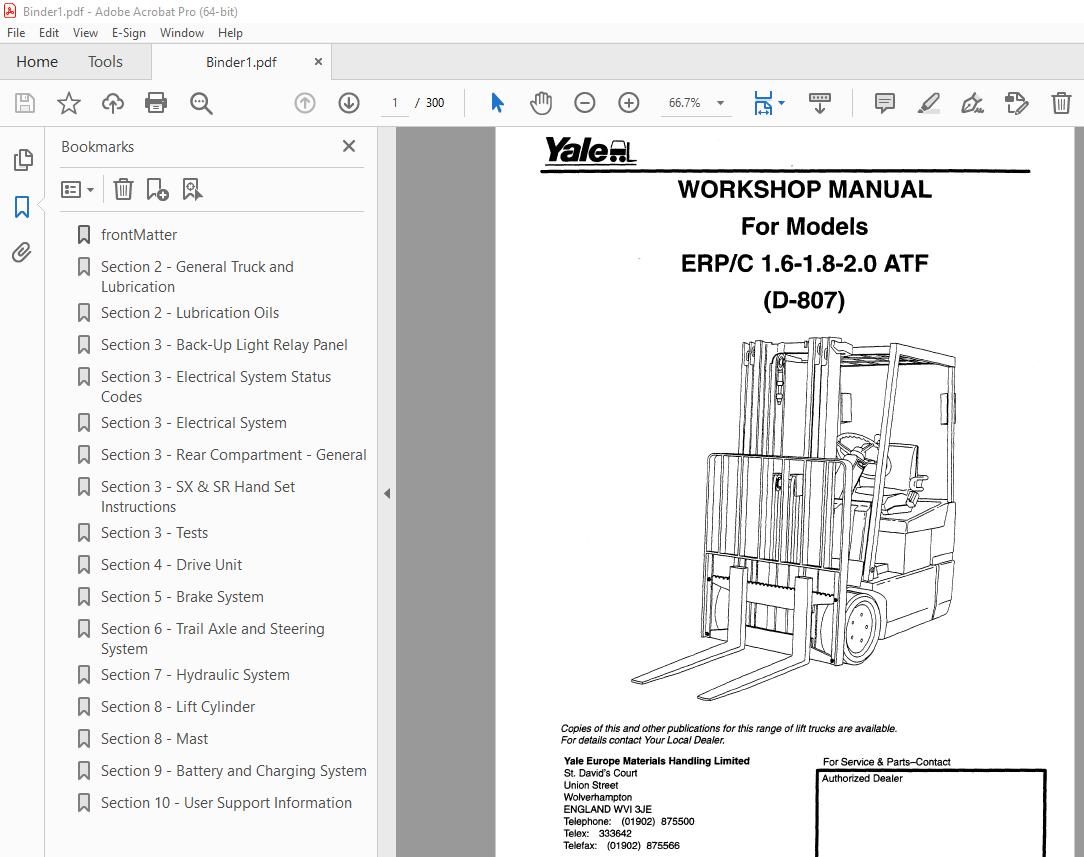Open the Page Thumbnails panel icon
This screenshot has height=857, width=1084.
click(x=23, y=160)
